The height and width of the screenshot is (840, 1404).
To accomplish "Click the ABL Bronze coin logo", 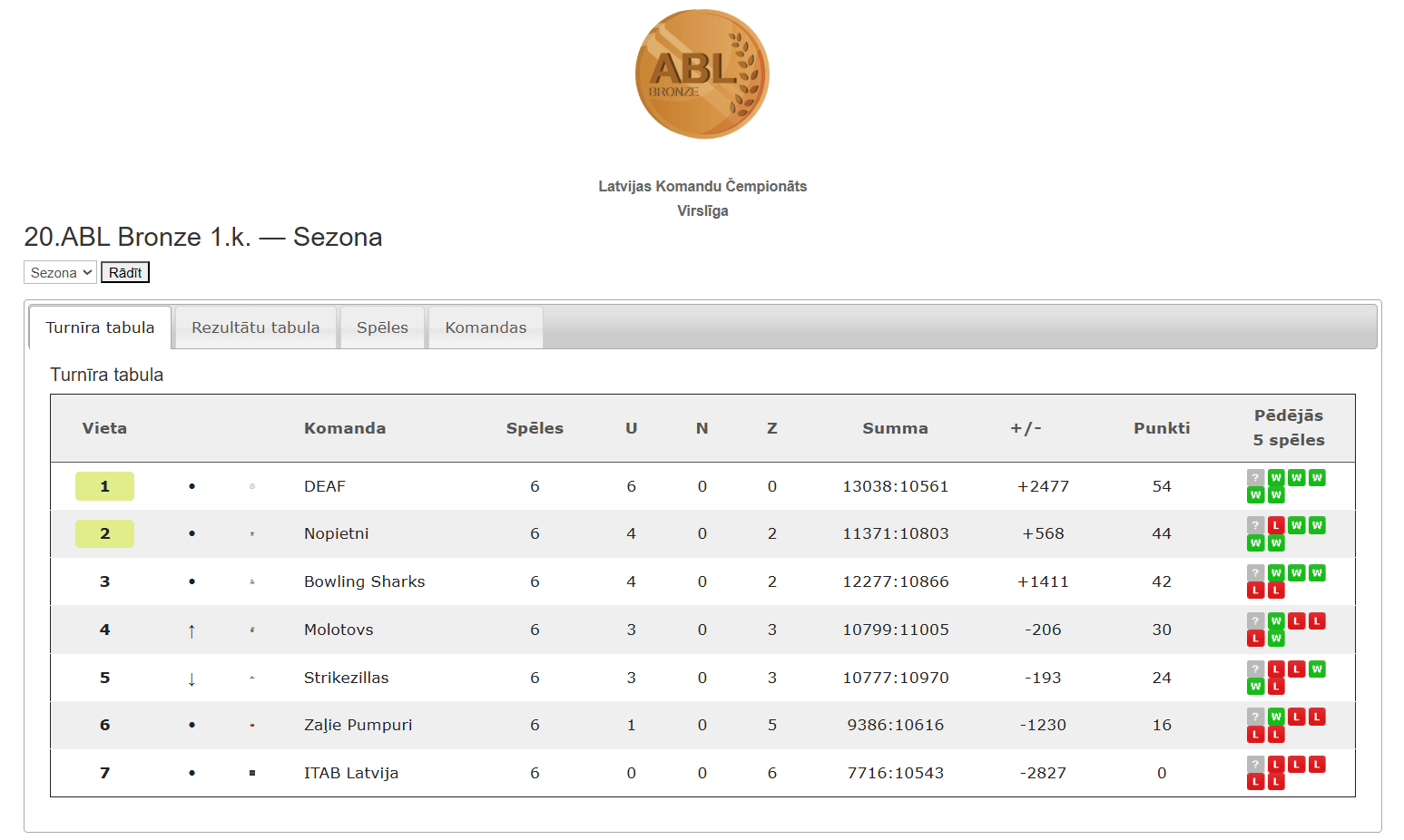I will (702, 74).
